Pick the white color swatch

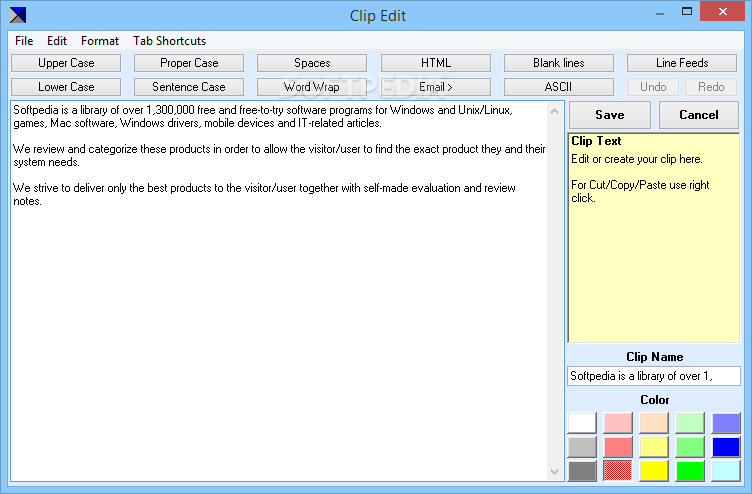point(582,423)
